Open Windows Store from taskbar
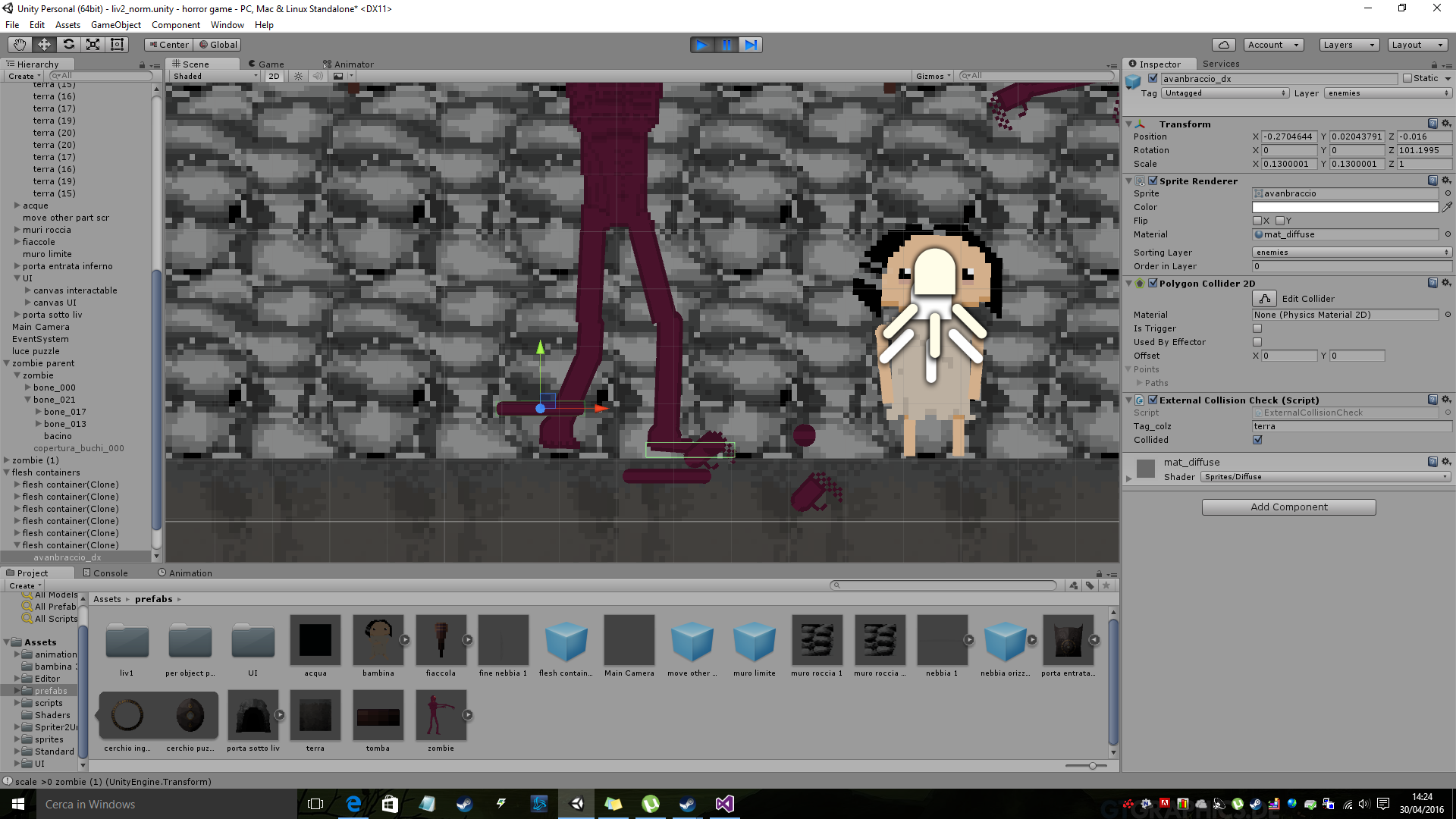The height and width of the screenshot is (819, 1456). click(x=390, y=804)
